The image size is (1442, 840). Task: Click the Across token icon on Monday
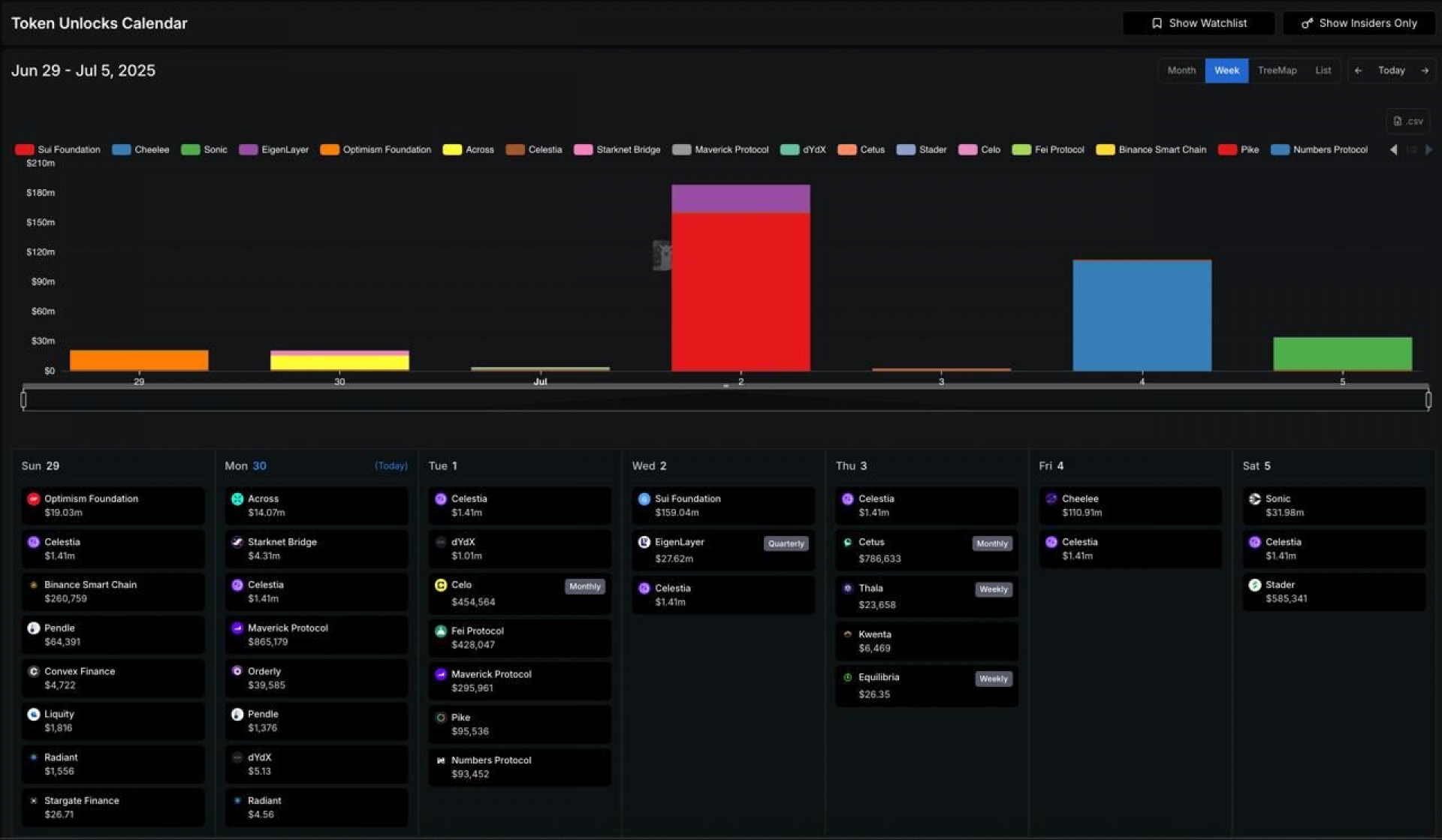(237, 499)
